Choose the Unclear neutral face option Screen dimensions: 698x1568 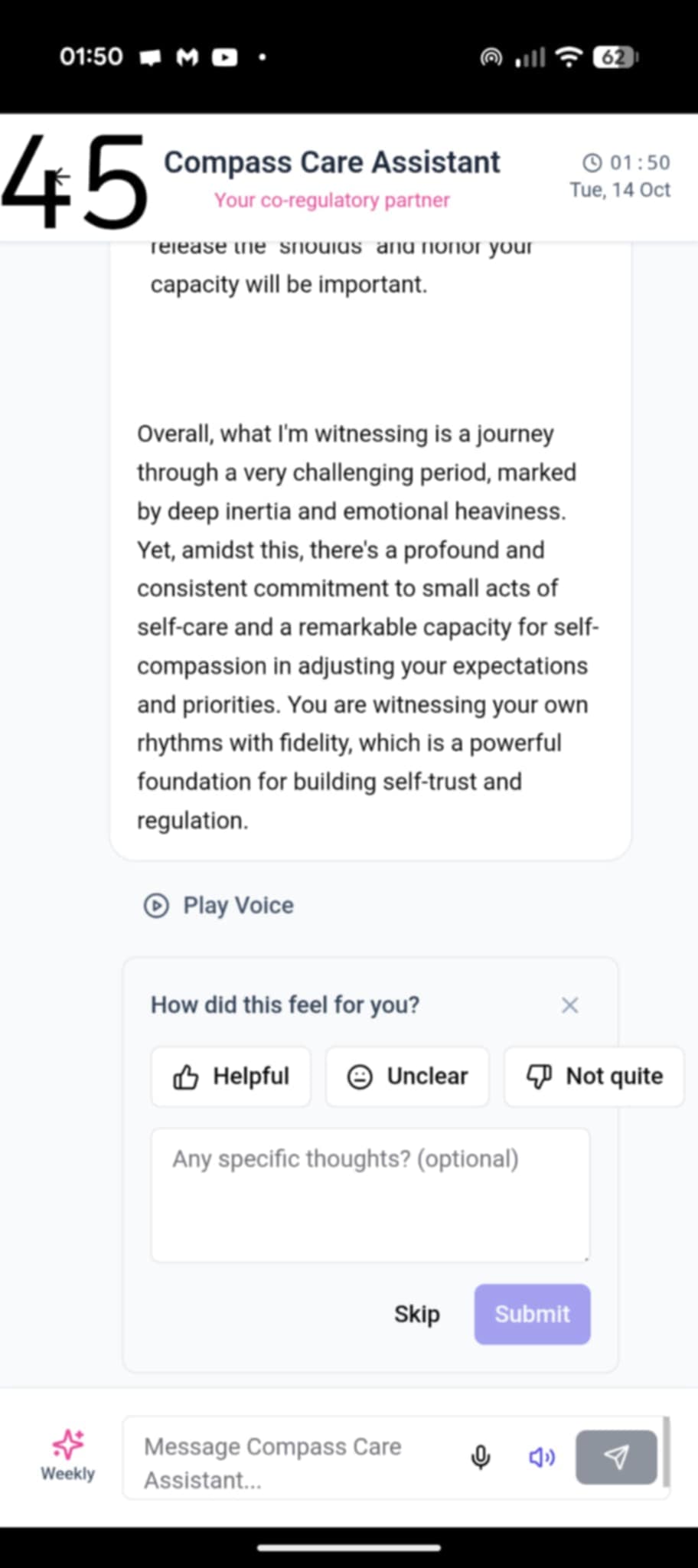tap(407, 1076)
